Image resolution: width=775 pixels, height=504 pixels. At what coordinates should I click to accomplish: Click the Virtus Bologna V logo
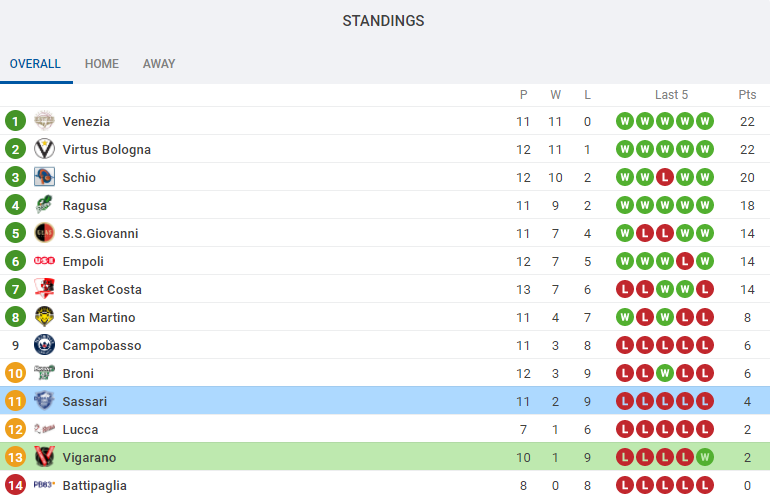pos(44,149)
